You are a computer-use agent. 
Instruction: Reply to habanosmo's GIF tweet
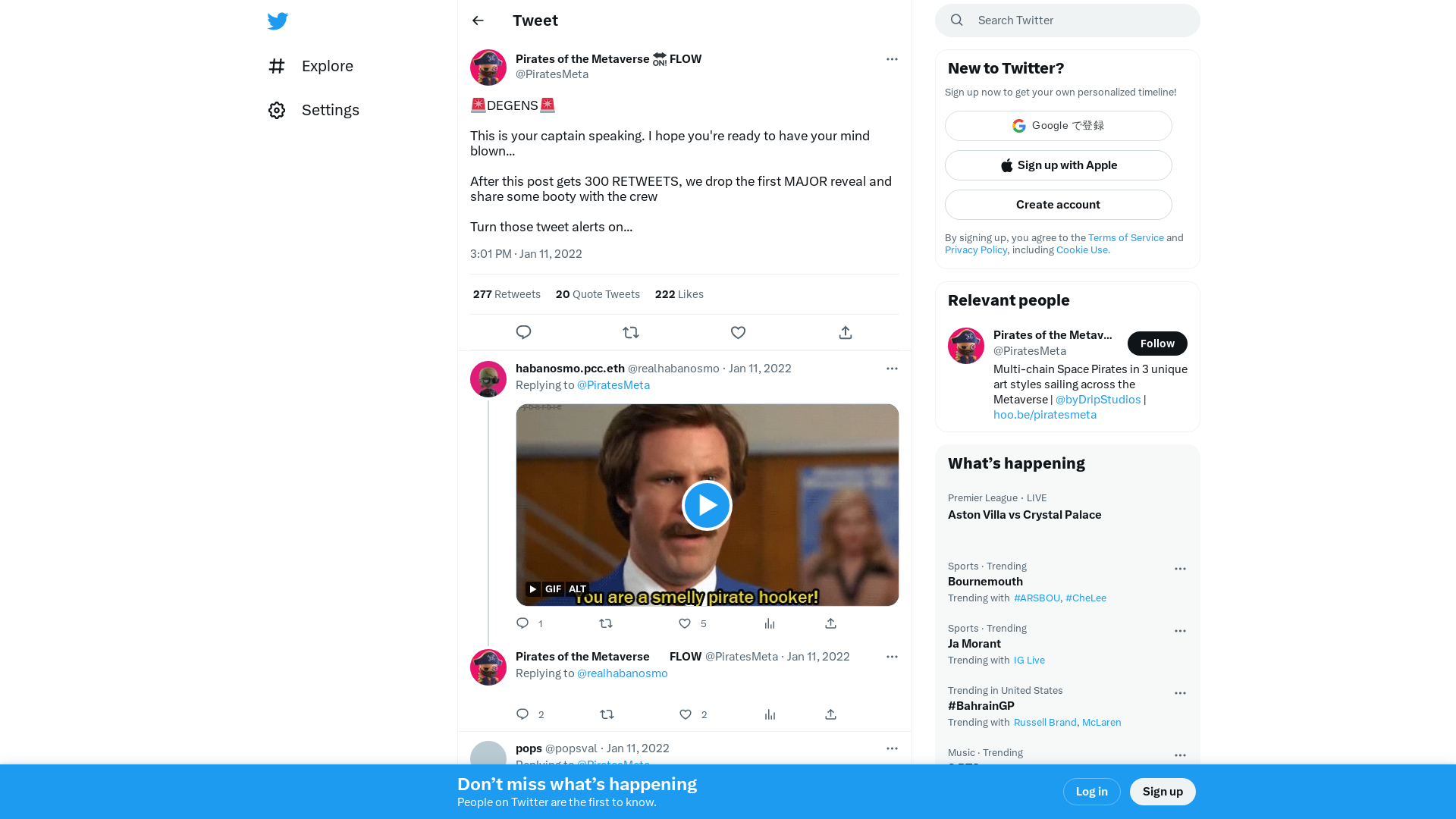522,623
